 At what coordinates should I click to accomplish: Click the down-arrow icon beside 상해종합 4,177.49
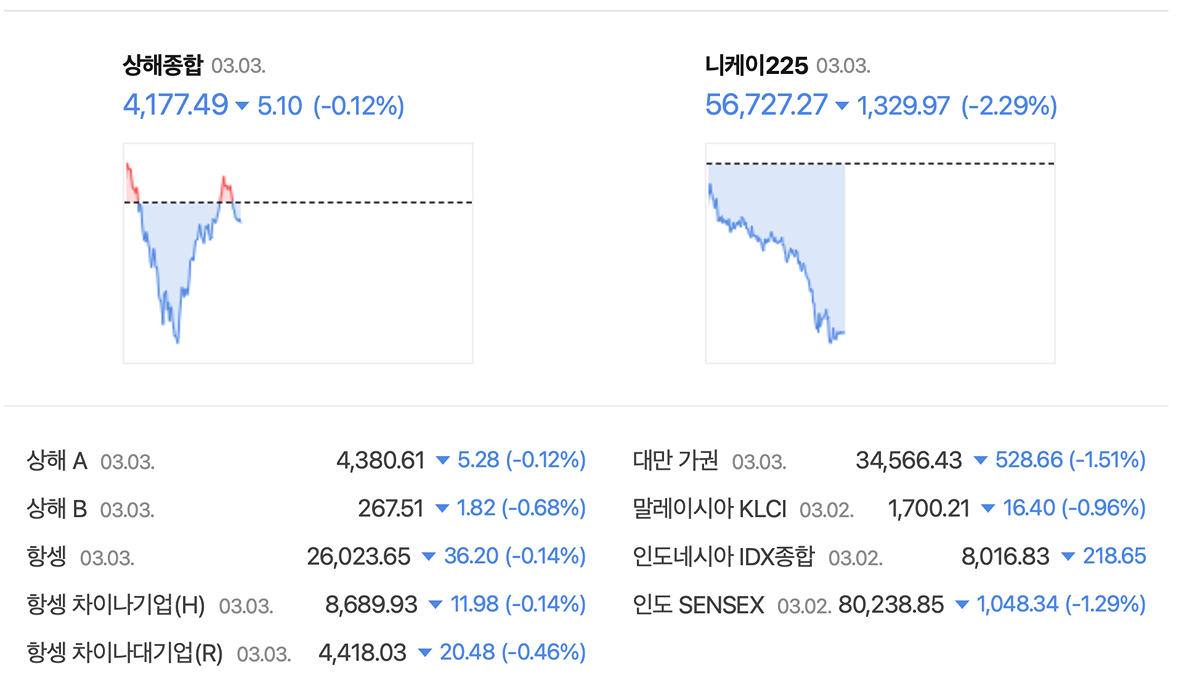coord(241,106)
